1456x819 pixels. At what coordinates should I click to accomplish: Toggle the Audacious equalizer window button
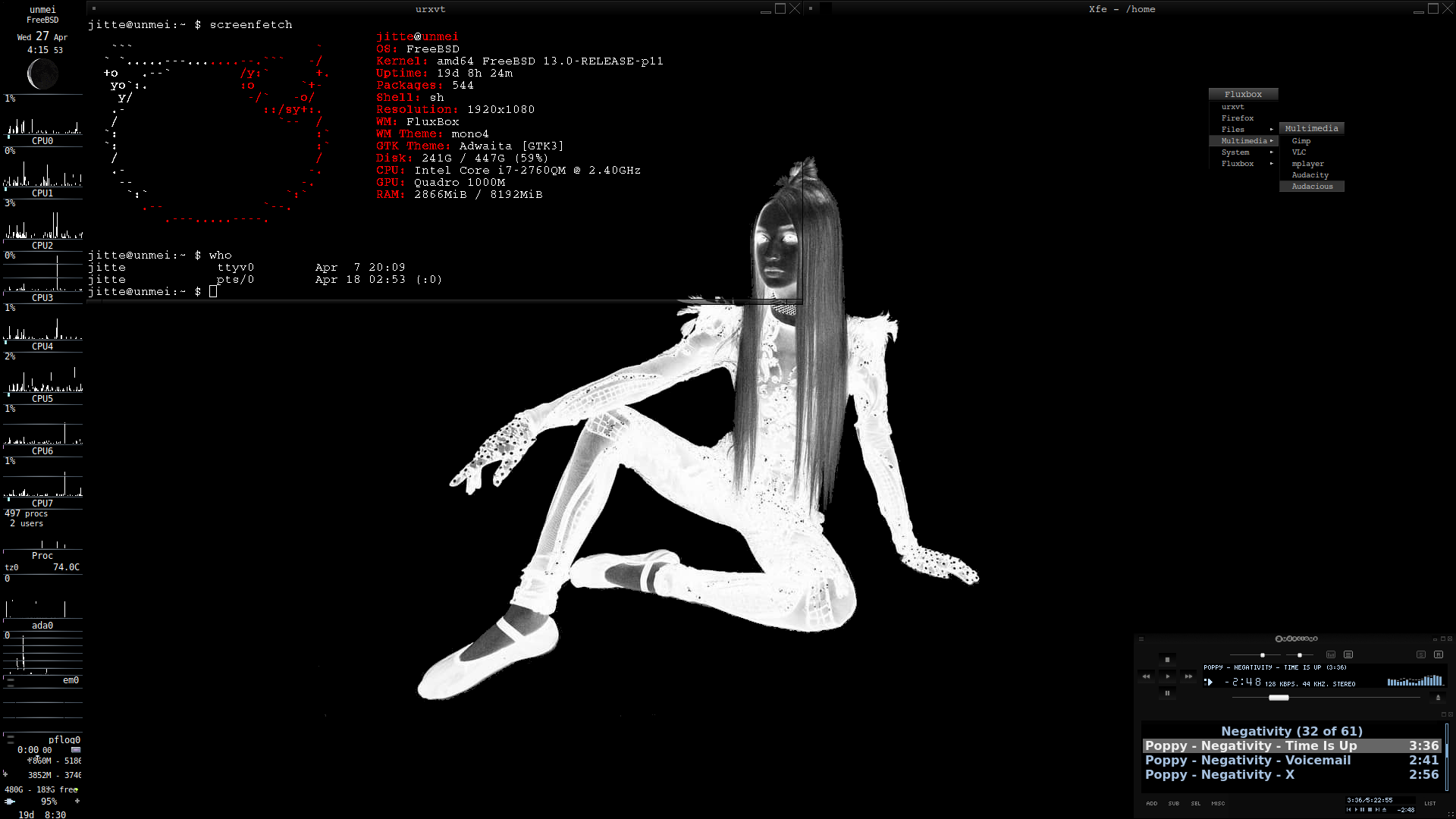[1331, 654]
